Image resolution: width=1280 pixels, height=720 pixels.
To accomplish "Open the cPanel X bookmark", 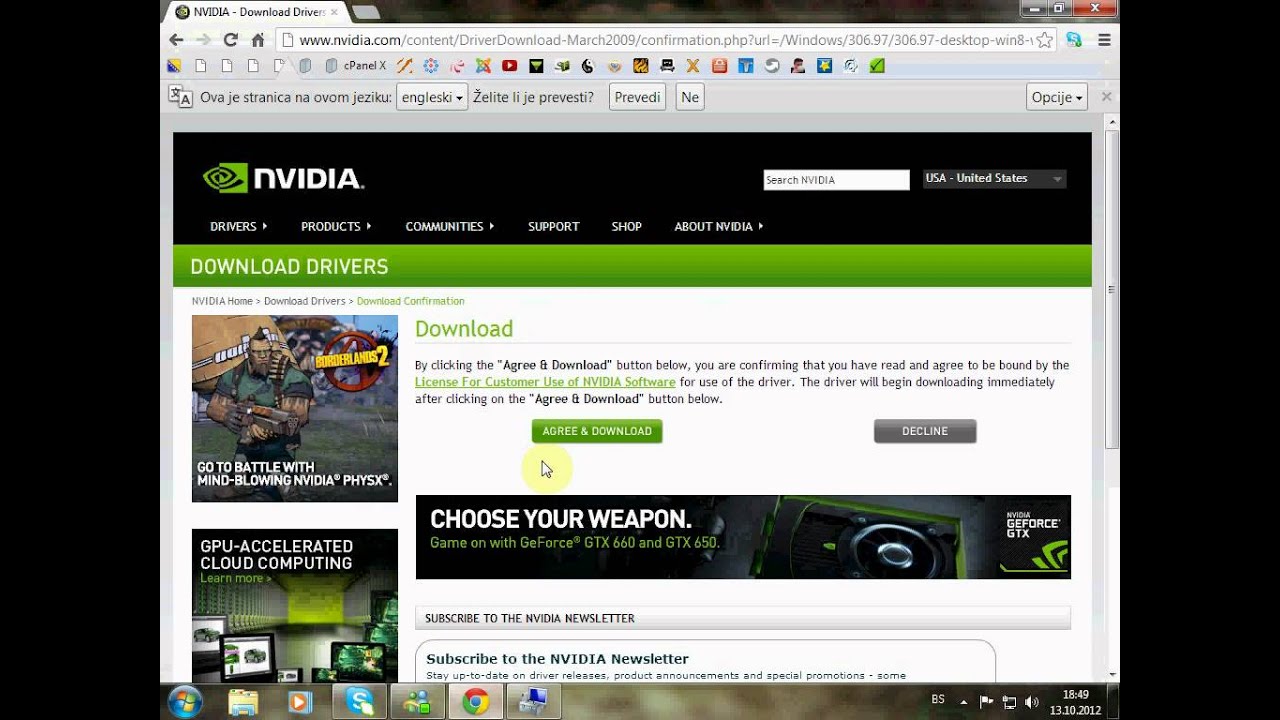I will [356, 66].
